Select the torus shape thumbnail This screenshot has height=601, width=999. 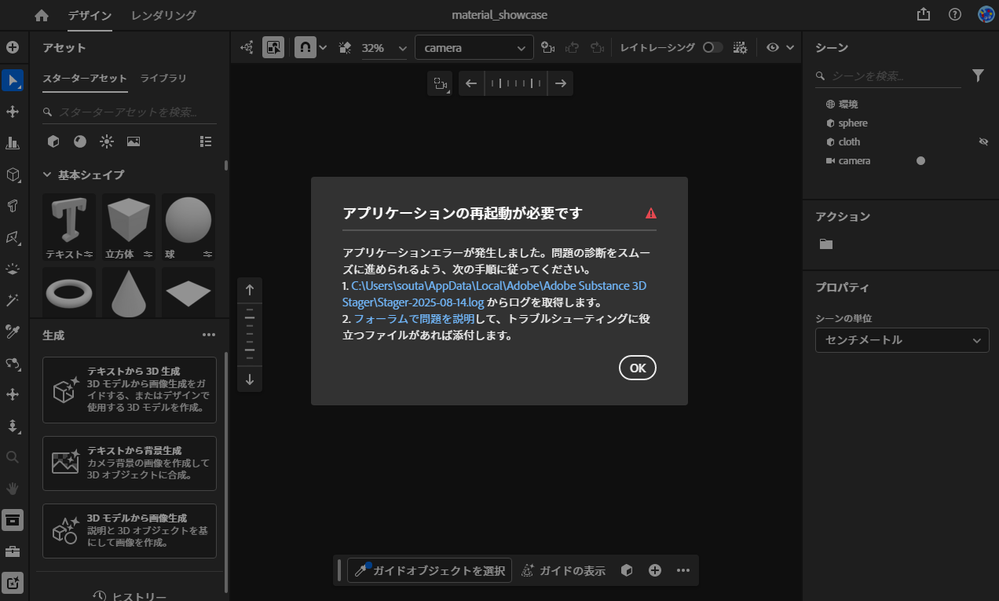69,293
